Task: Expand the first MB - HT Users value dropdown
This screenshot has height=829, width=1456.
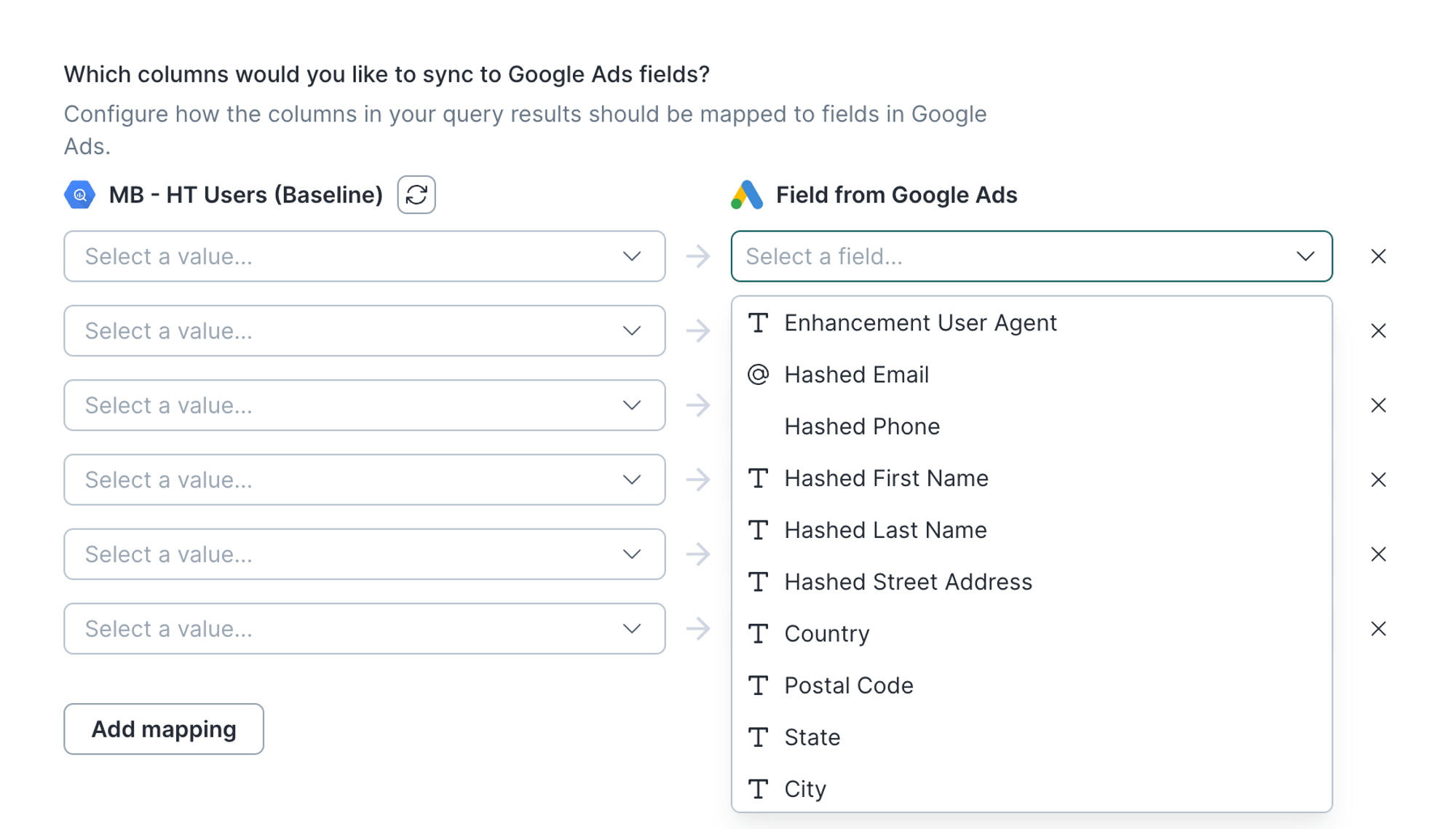Action: [x=365, y=256]
